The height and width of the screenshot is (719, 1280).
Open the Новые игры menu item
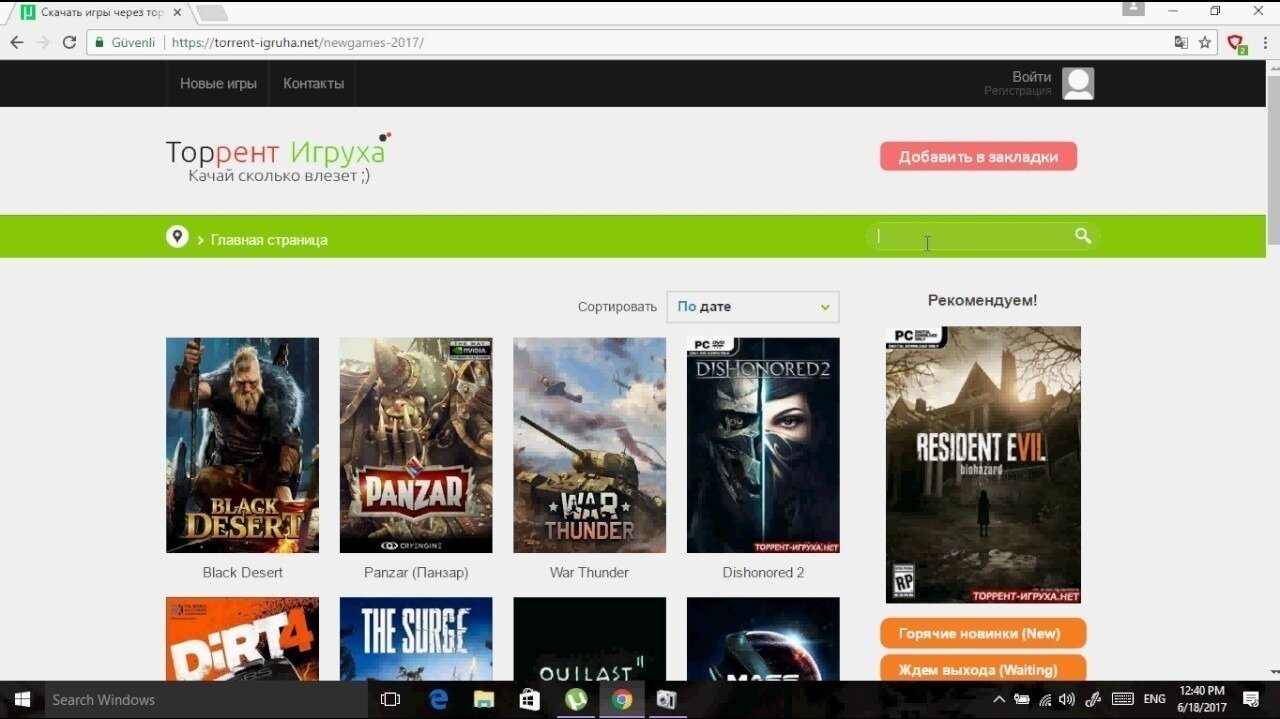[x=218, y=84]
